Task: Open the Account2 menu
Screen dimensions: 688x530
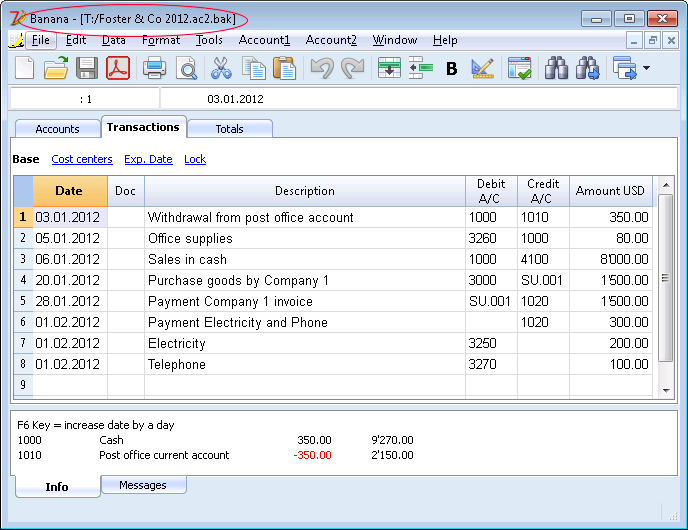Action: [331, 40]
